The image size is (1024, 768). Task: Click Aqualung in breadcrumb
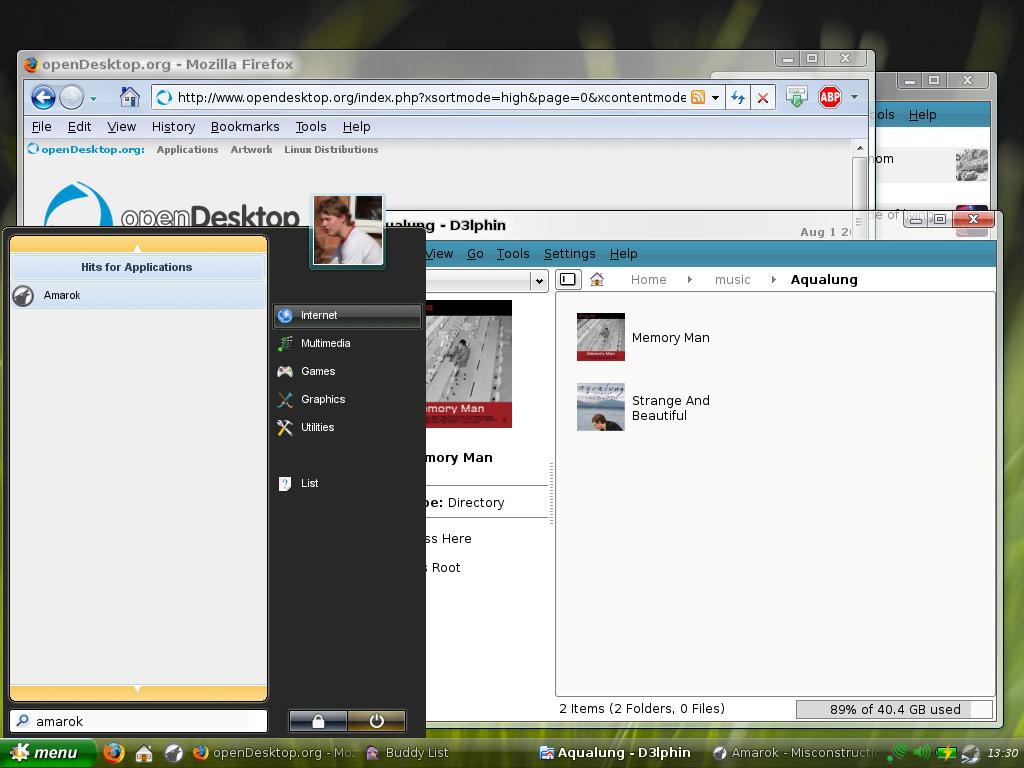point(824,280)
